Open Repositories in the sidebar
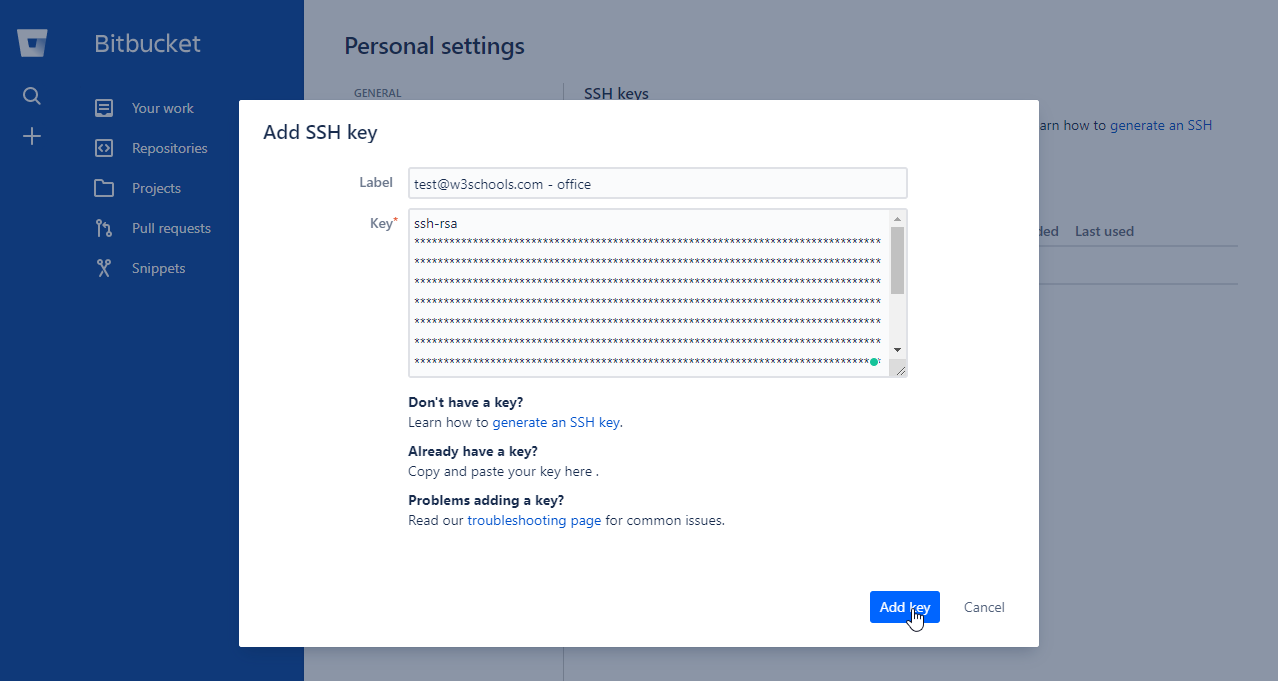This screenshot has width=1278, height=681. point(169,148)
